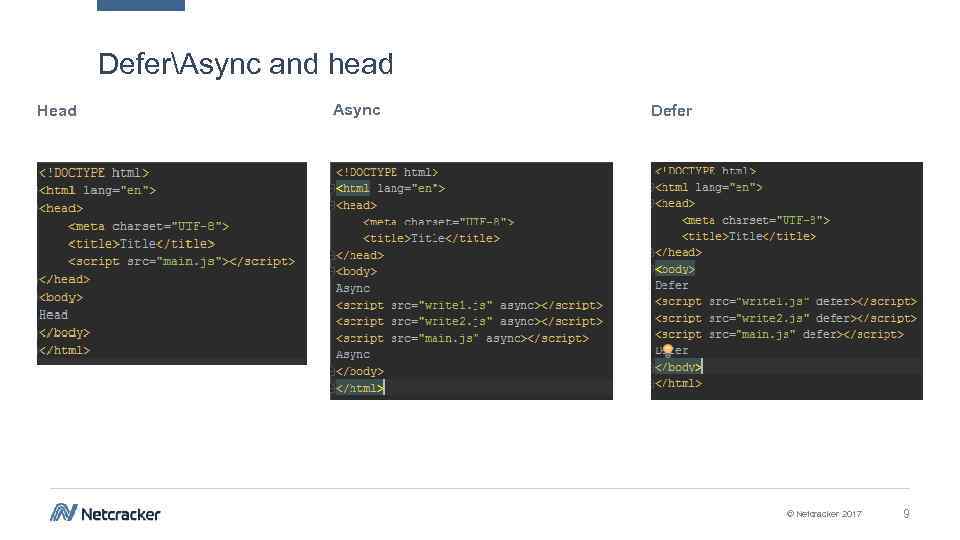This screenshot has height=540, width=960.
Task: Click the write1.js defer script line
Action: [786, 302]
